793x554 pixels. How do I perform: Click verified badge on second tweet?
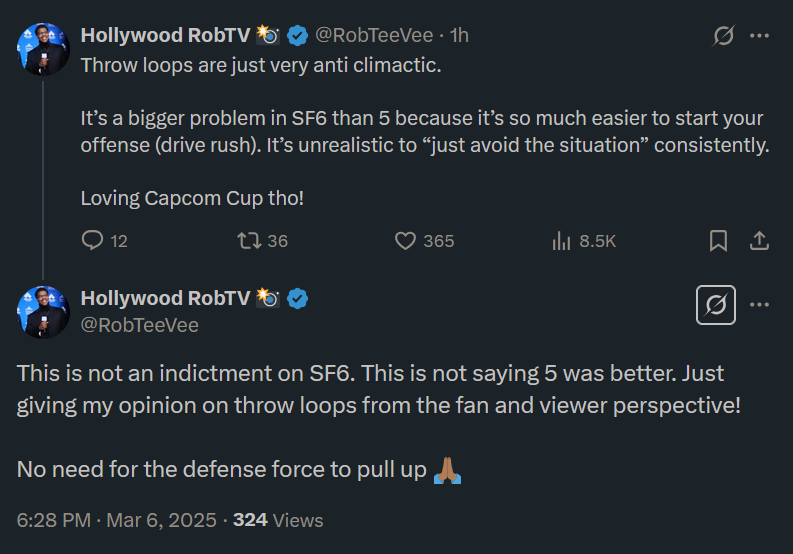(x=298, y=298)
